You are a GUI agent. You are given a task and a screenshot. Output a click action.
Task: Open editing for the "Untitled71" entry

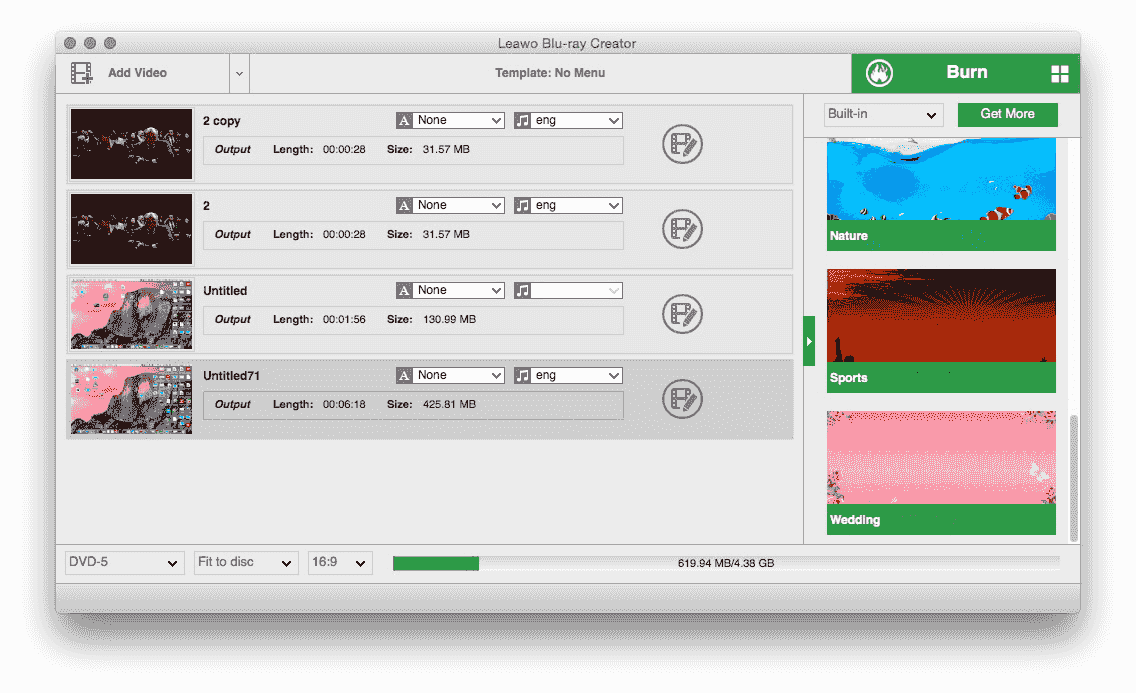683,399
